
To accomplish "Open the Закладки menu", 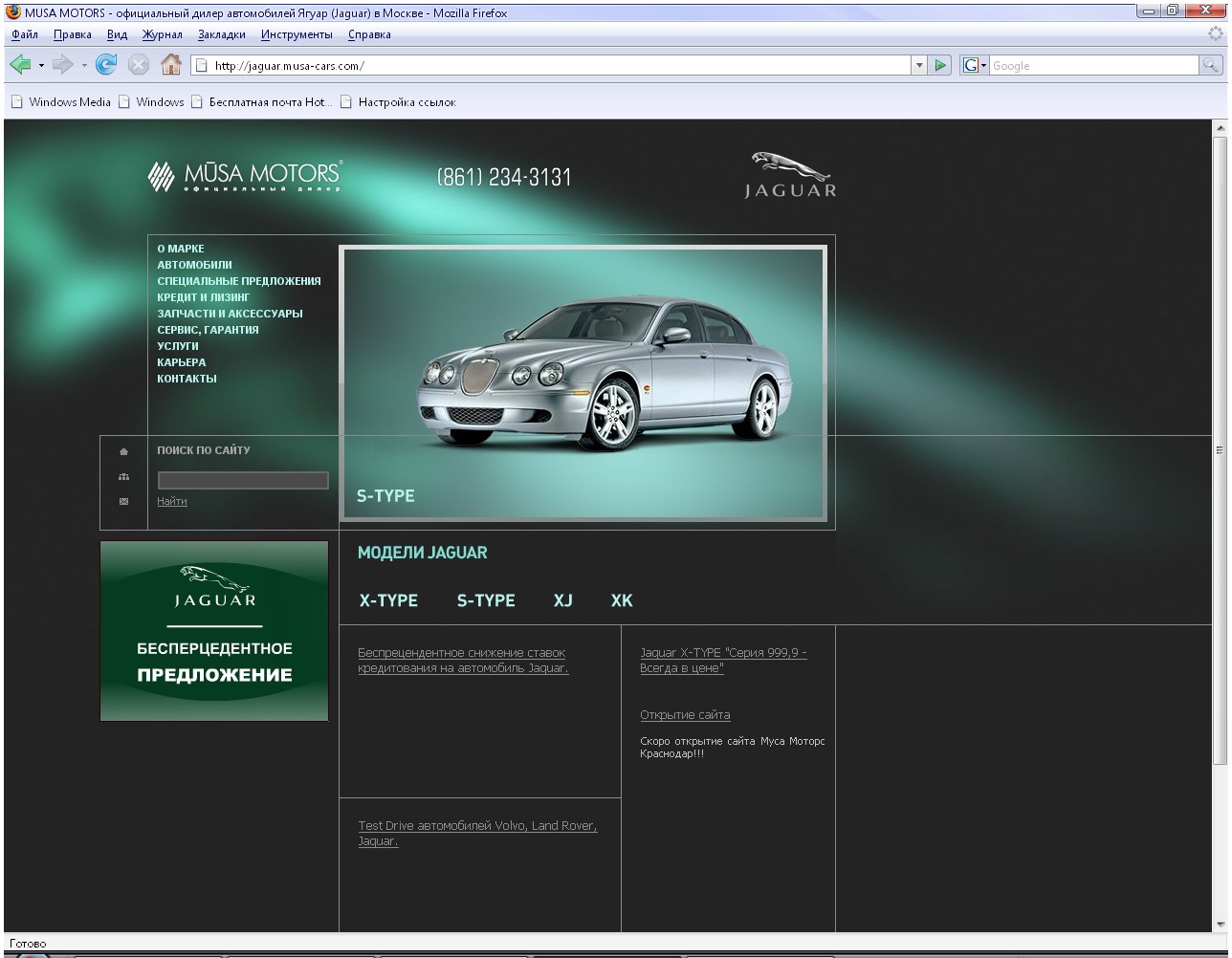I will click(221, 33).
